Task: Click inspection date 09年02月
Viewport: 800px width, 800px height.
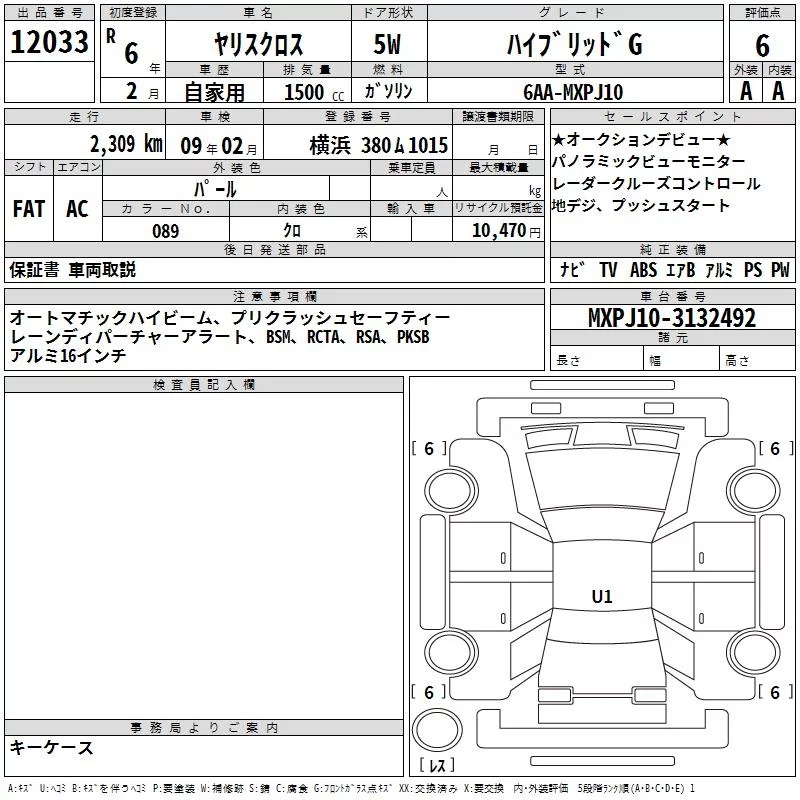Action: tap(219, 146)
